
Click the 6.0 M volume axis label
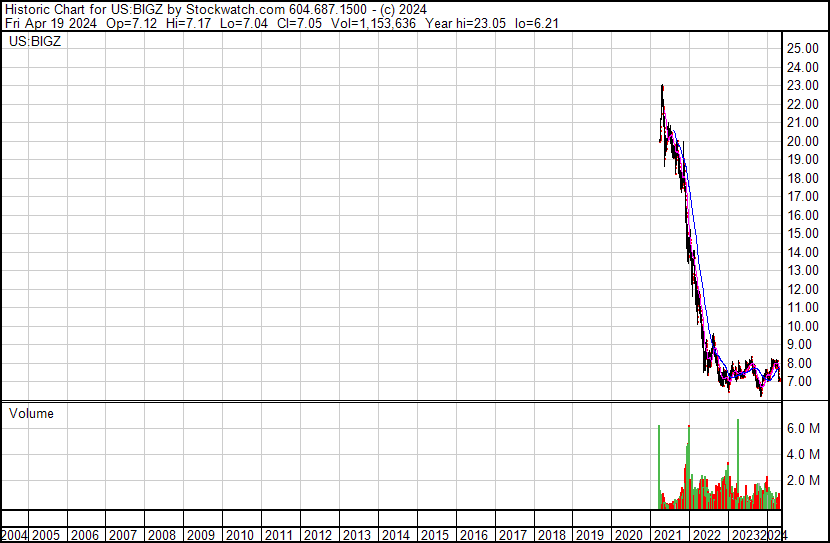[x=803, y=428]
